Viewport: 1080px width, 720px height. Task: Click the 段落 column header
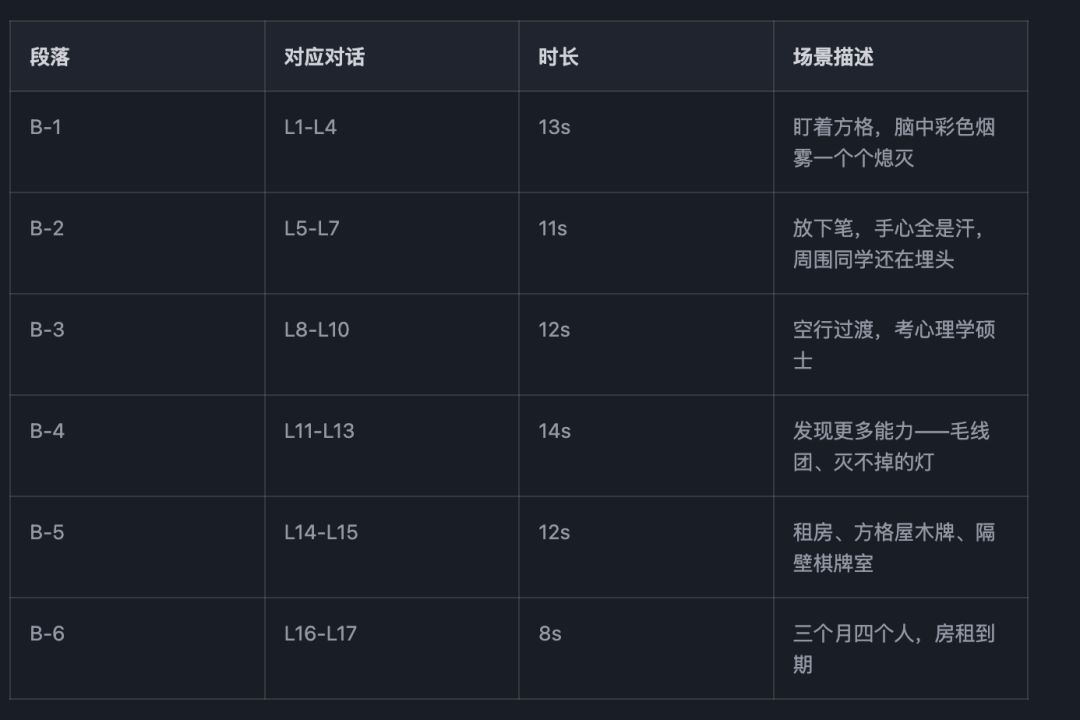pyautogui.click(x=50, y=57)
